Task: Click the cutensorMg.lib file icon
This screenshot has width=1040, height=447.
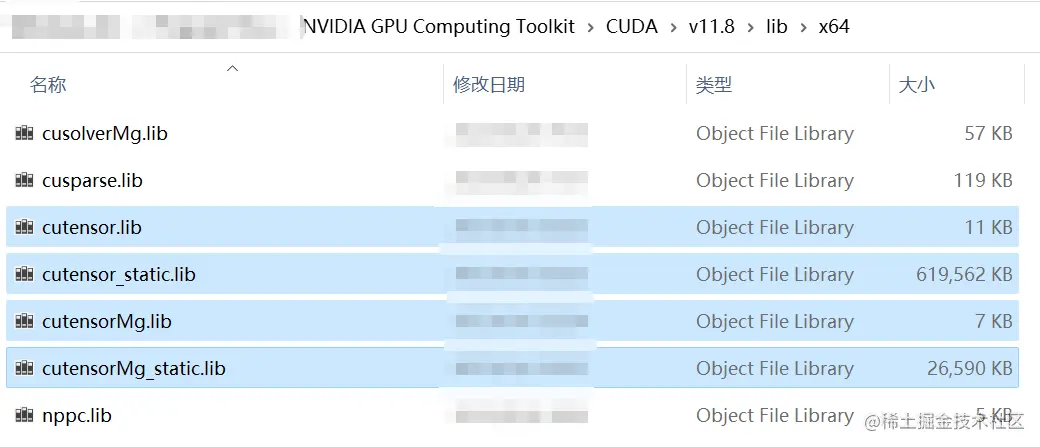Action: pyautogui.click(x=25, y=321)
